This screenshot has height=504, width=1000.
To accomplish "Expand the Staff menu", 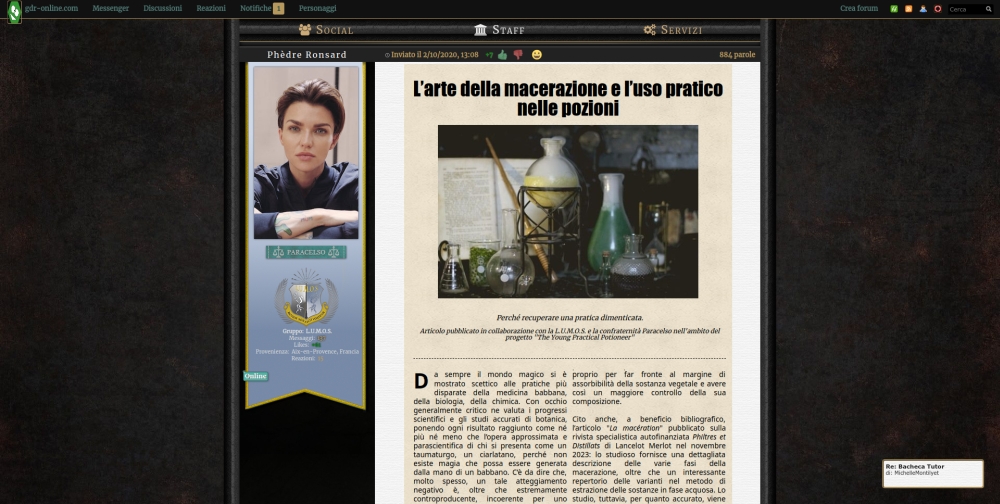I will pyautogui.click(x=500, y=30).
